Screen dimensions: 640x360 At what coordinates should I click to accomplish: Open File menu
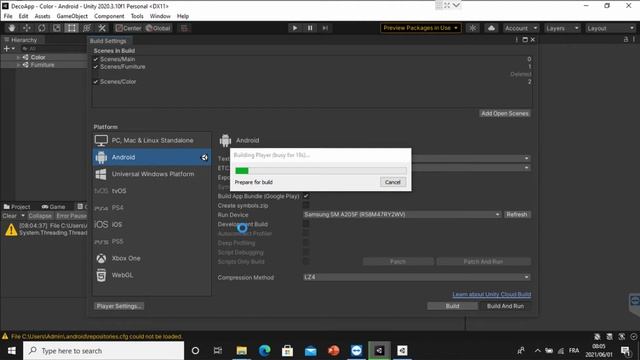tap(8, 16)
